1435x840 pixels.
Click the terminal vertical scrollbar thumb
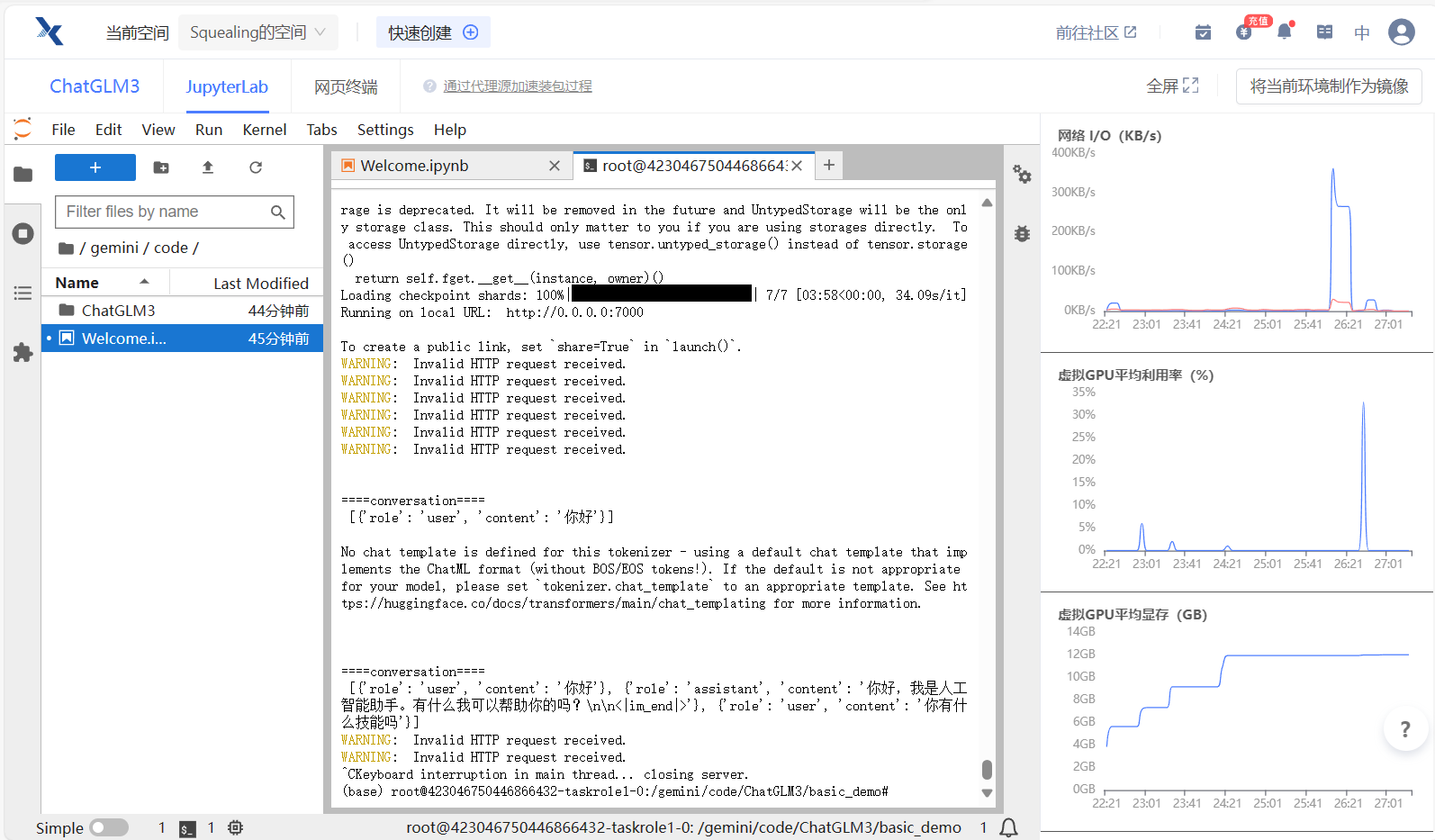(x=987, y=769)
